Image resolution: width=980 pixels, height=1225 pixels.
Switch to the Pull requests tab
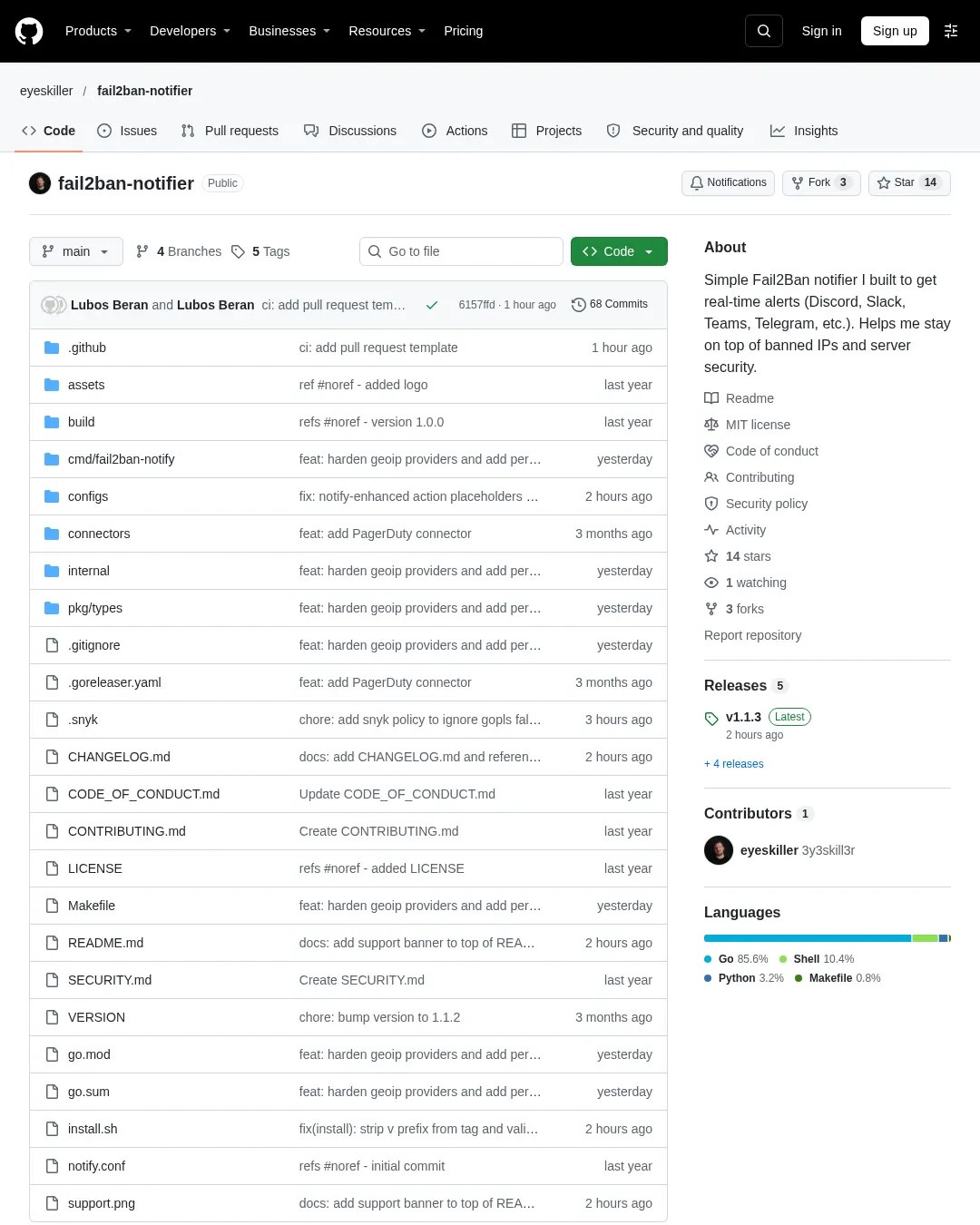(230, 131)
